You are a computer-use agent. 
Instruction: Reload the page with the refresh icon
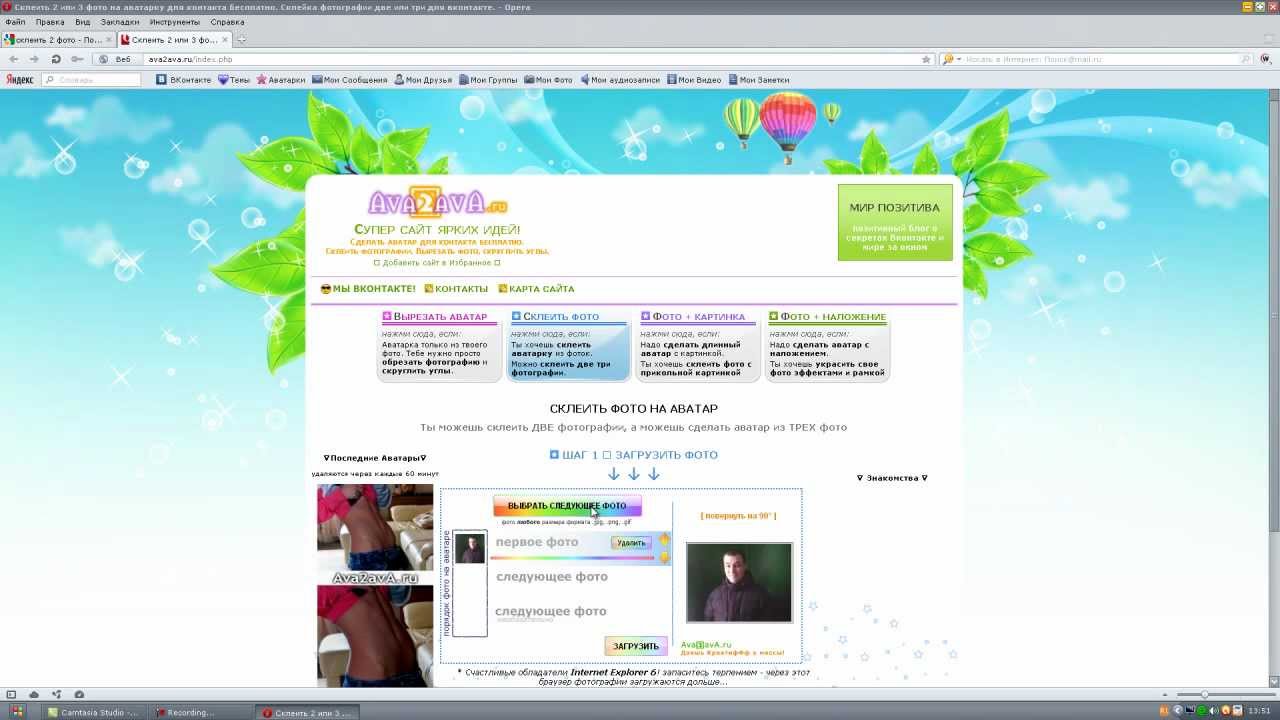click(56, 59)
